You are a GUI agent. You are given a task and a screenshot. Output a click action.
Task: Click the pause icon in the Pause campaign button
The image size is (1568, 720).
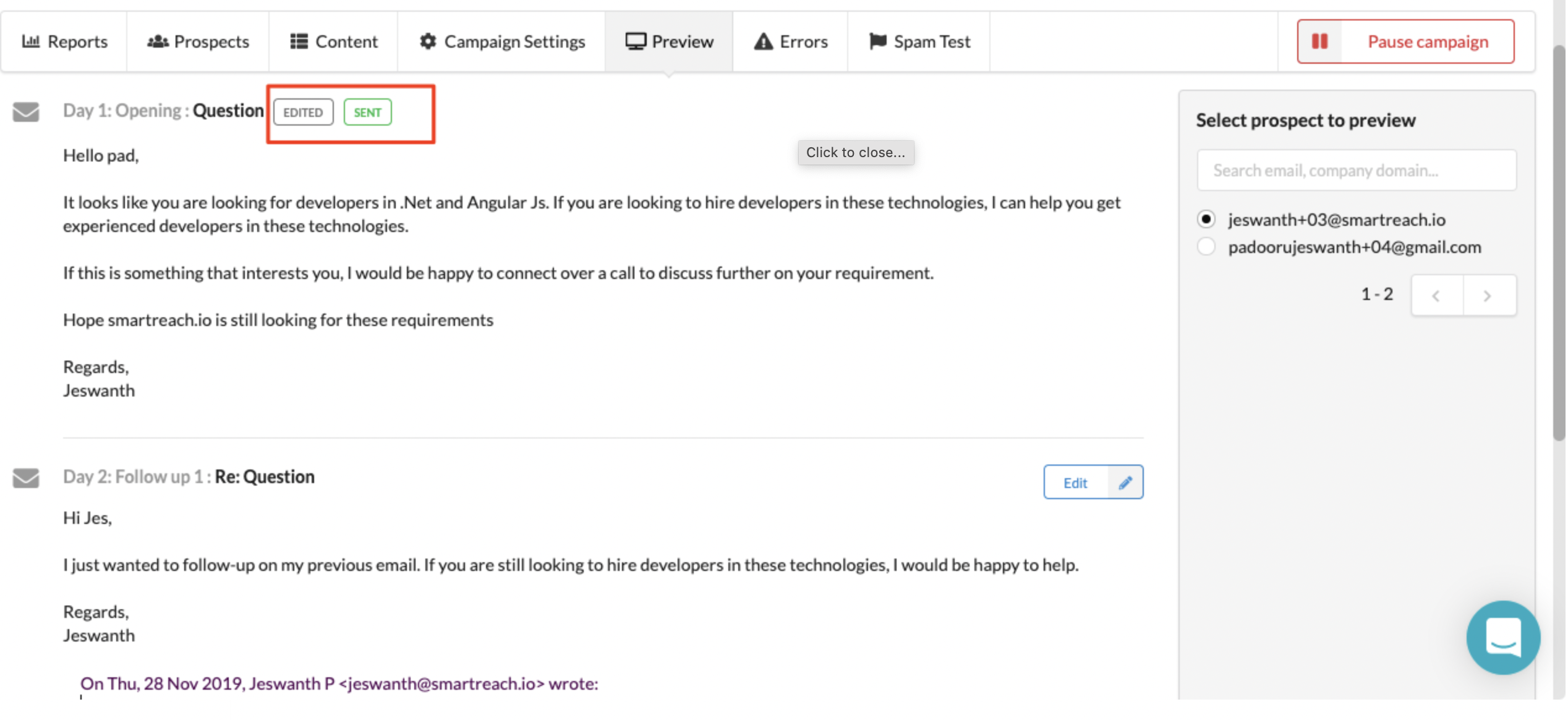[x=1319, y=41]
